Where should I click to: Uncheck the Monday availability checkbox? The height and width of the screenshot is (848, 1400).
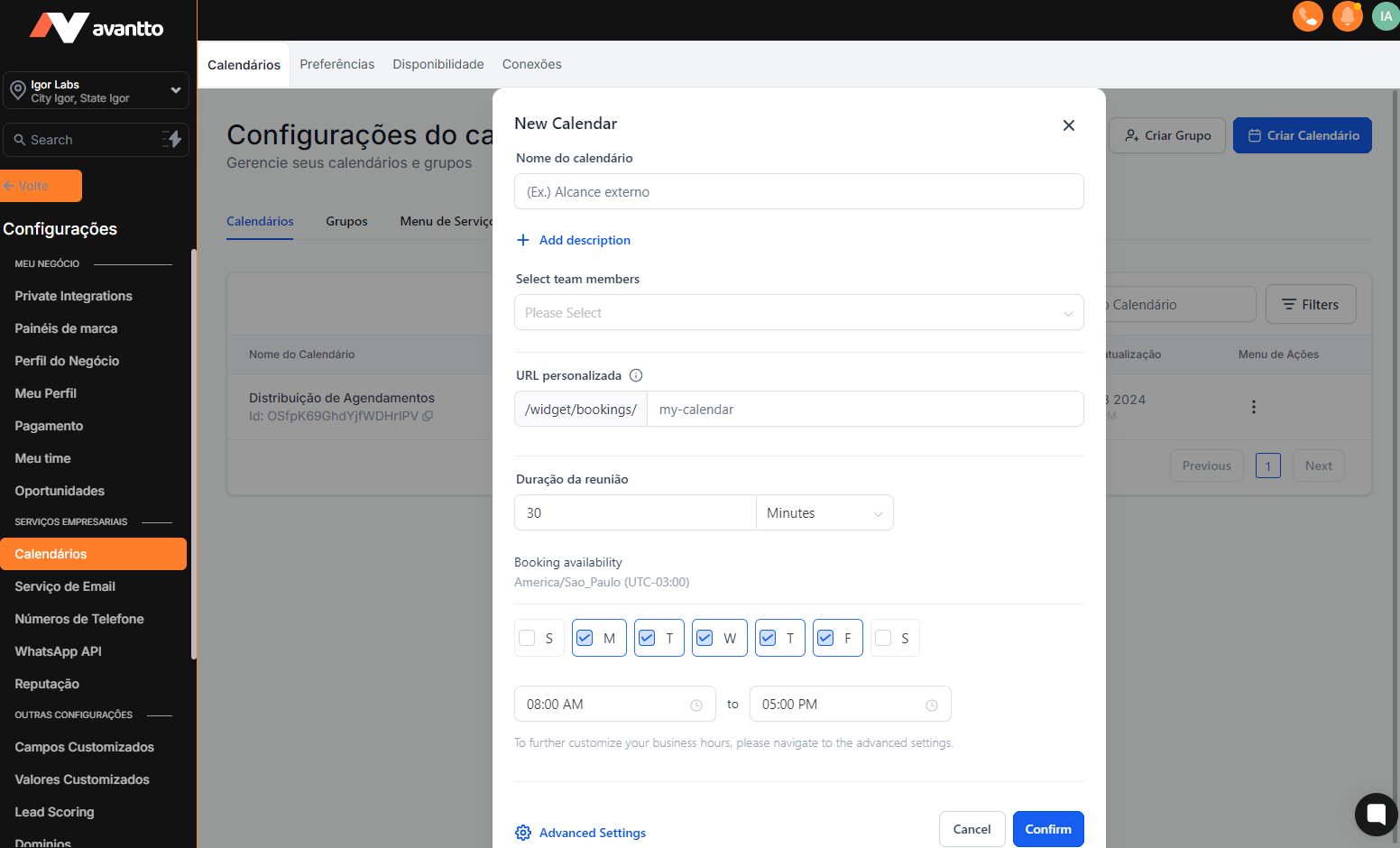[x=585, y=638]
